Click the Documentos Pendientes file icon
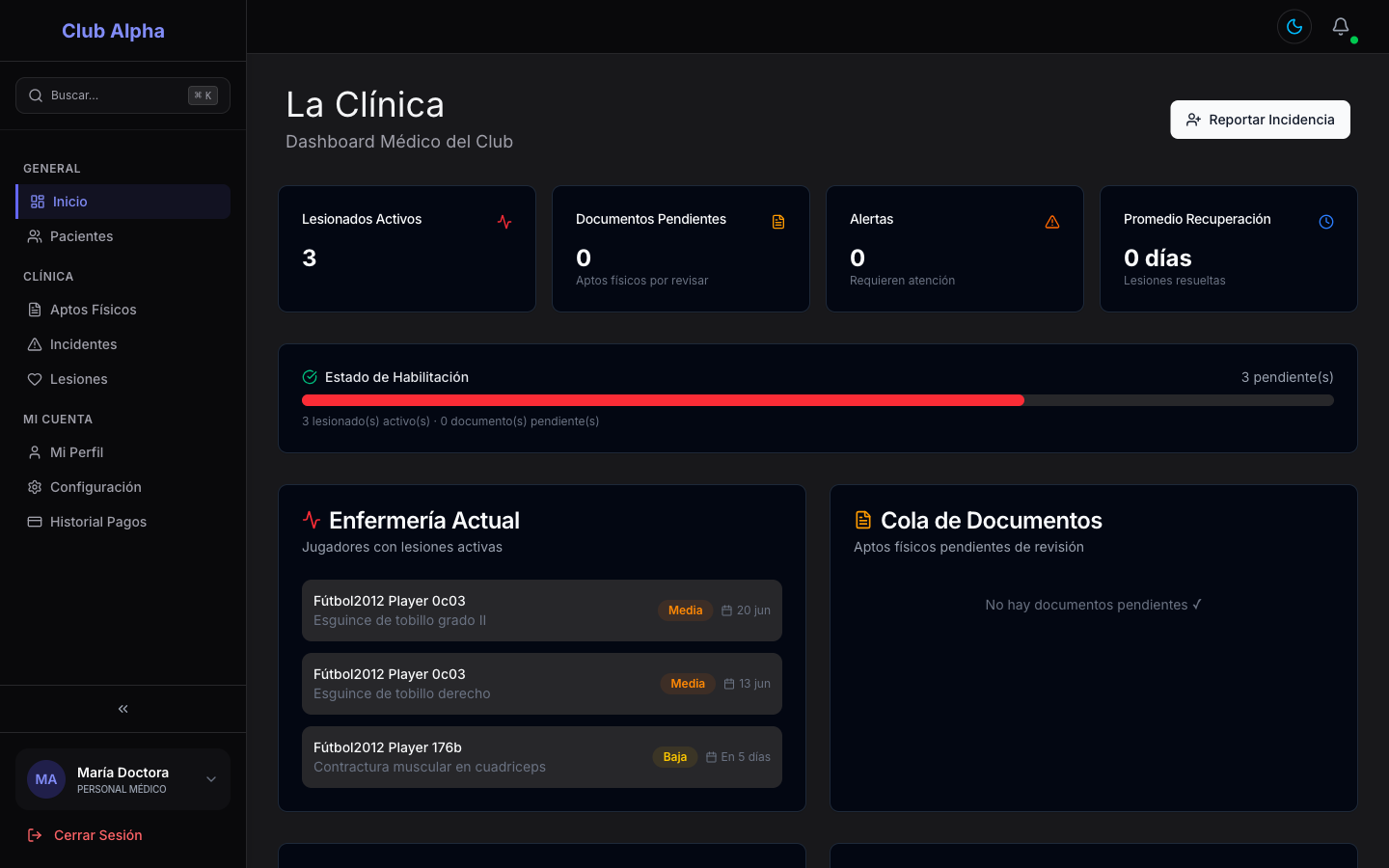The width and height of the screenshot is (1389, 868). (x=778, y=222)
